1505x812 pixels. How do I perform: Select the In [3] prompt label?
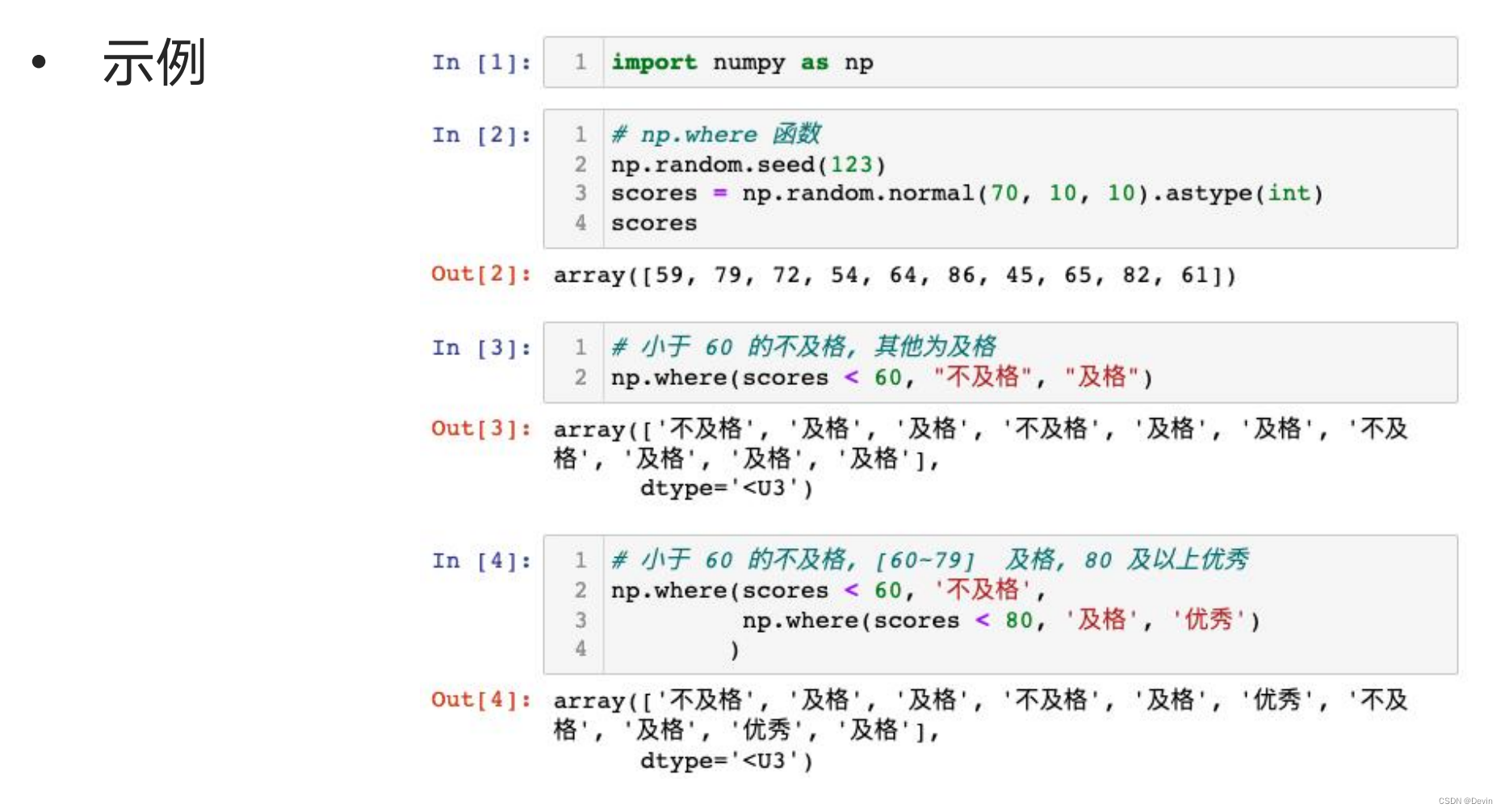[x=482, y=348]
